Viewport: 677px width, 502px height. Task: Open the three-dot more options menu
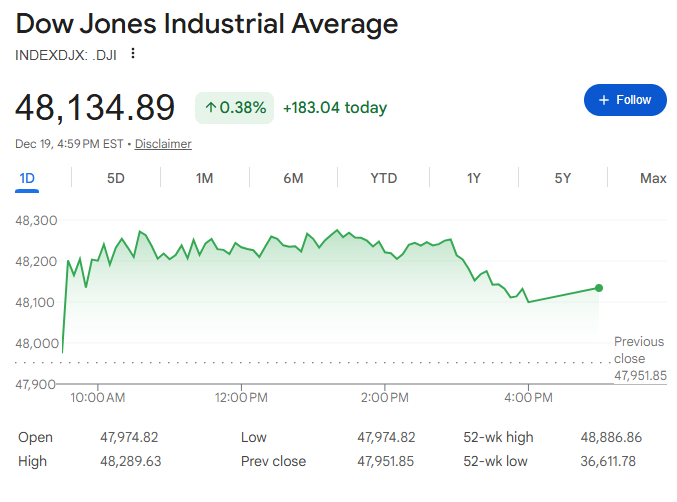[133, 54]
